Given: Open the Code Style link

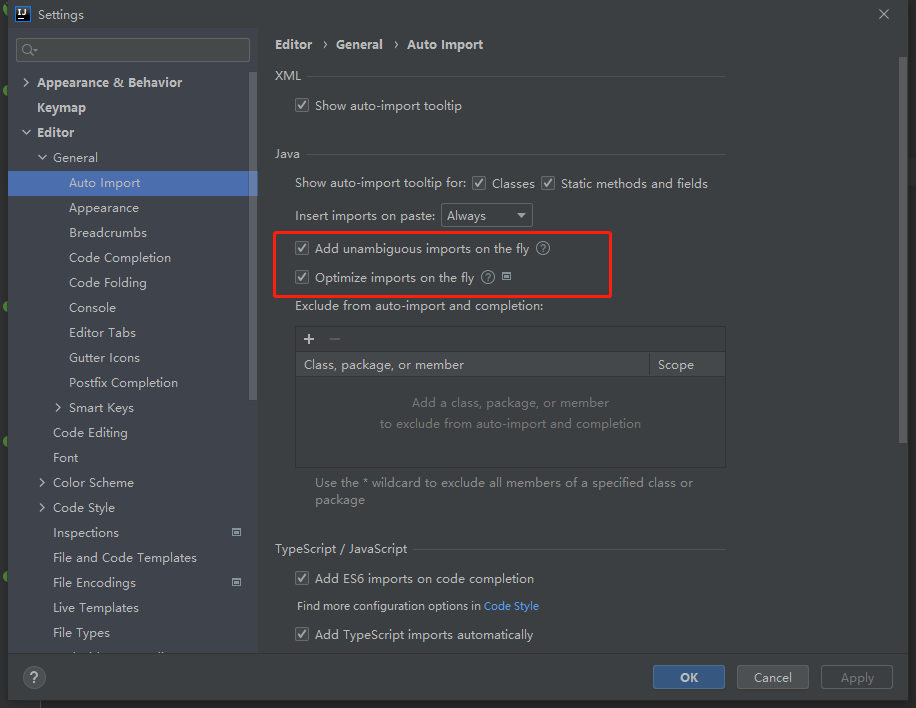Looking at the screenshot, I should point(511,605).
